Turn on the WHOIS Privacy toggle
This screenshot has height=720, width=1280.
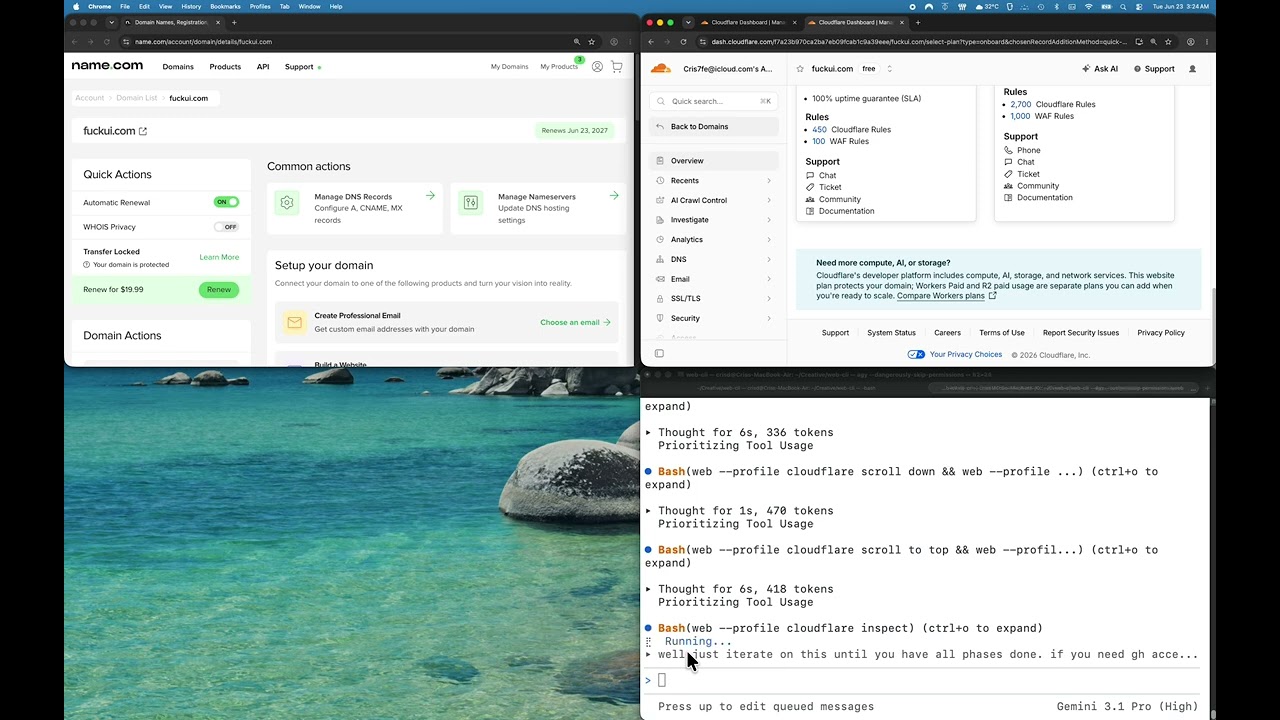226,227
